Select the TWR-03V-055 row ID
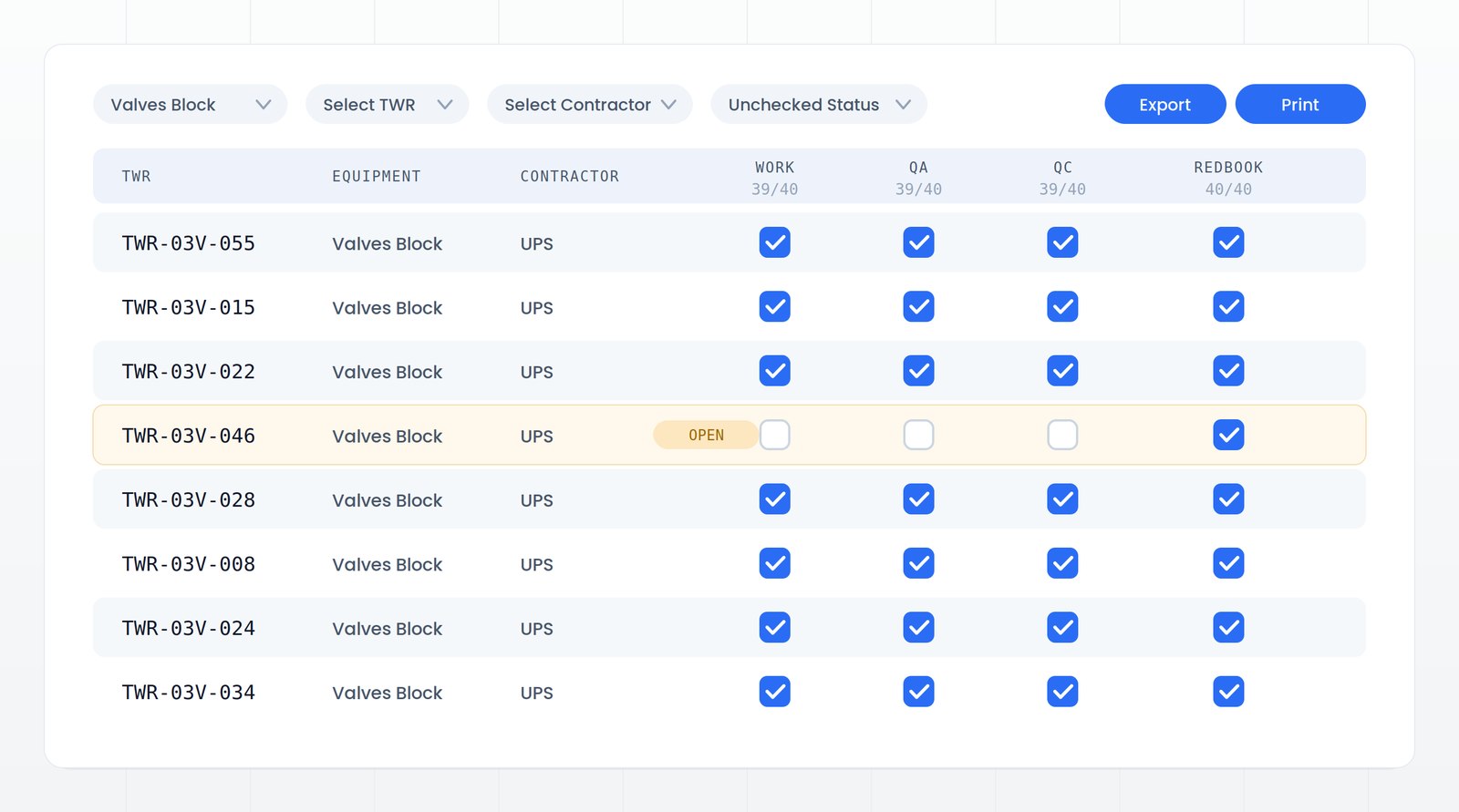Screen dimensions: 1459x812 coord(189,243)
